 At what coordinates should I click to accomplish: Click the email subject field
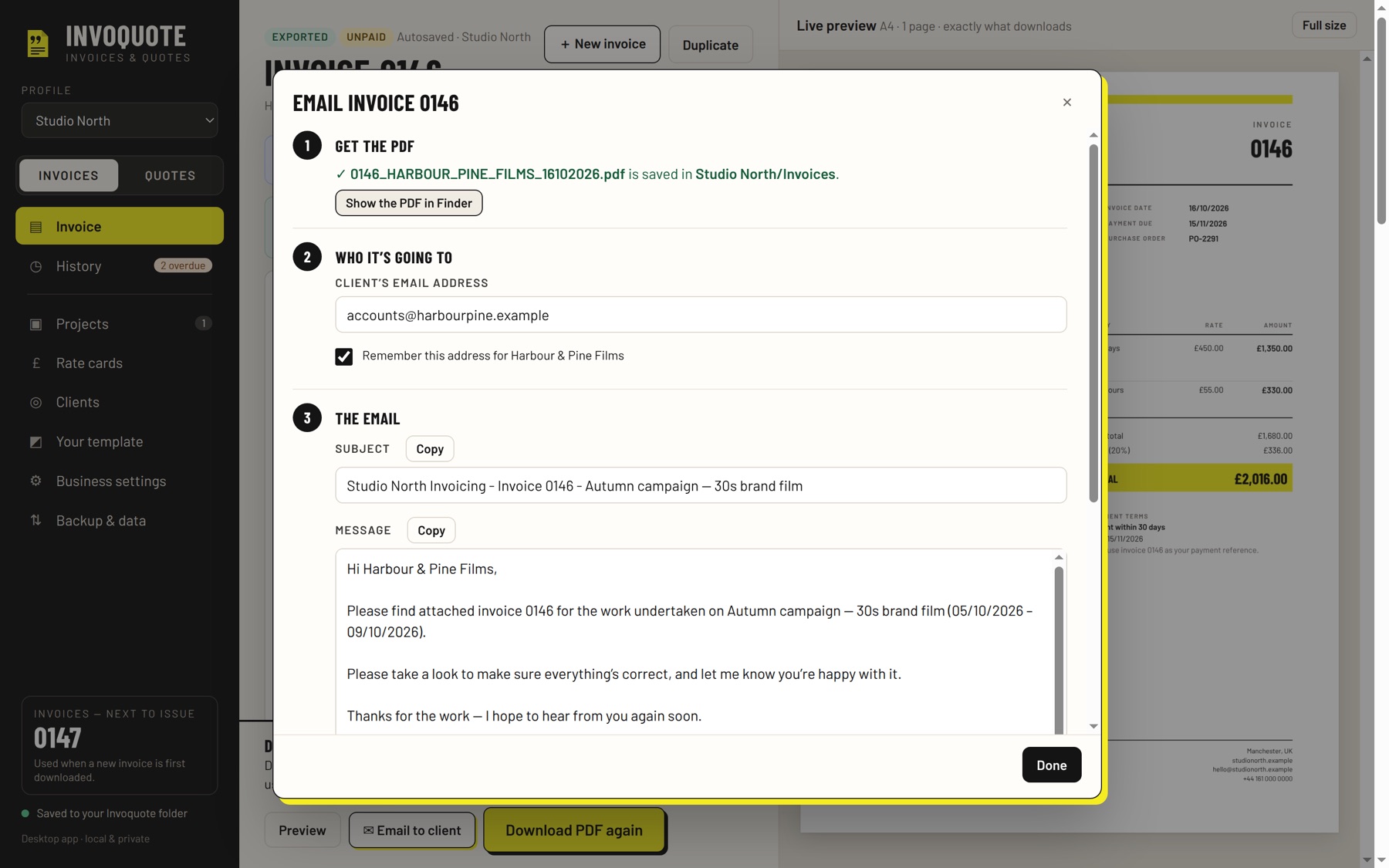[x=701, y=485]
